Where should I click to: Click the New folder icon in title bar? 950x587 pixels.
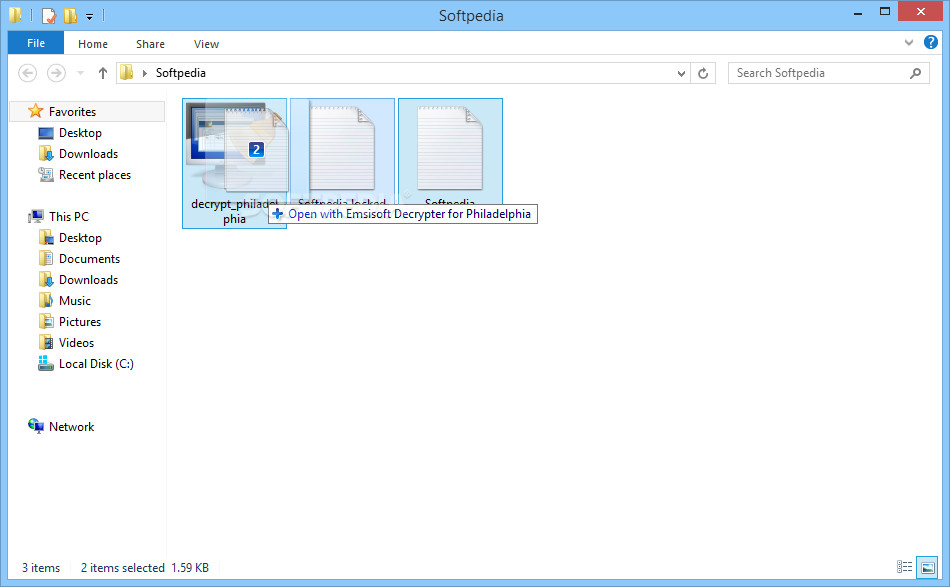pyautogui.click(x=70, y=16)
